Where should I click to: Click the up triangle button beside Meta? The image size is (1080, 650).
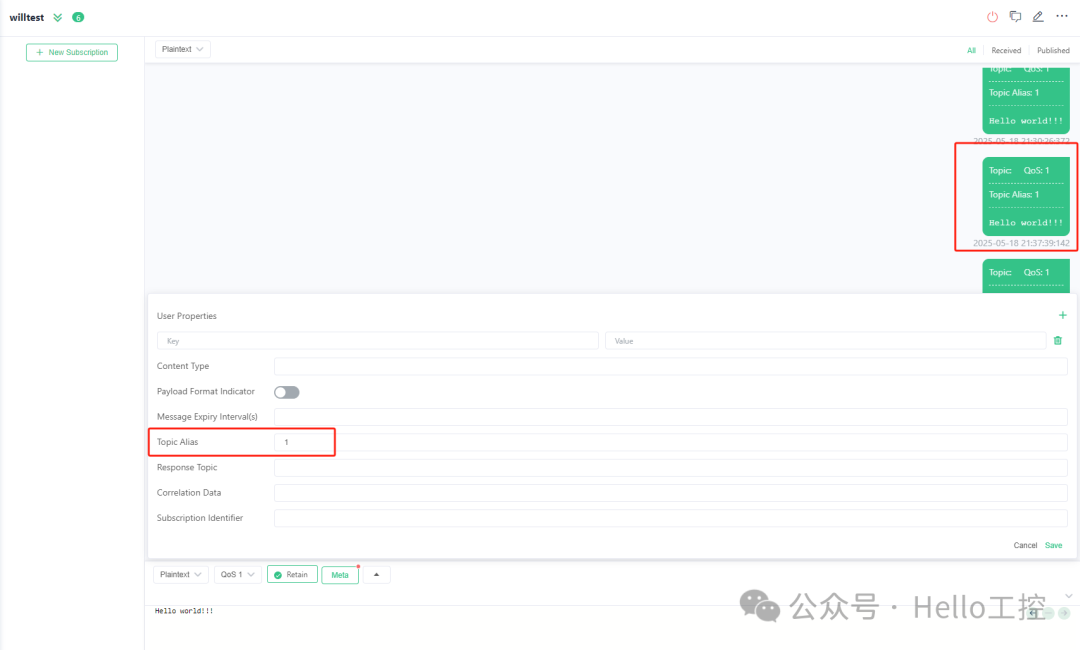pos(376,574)
